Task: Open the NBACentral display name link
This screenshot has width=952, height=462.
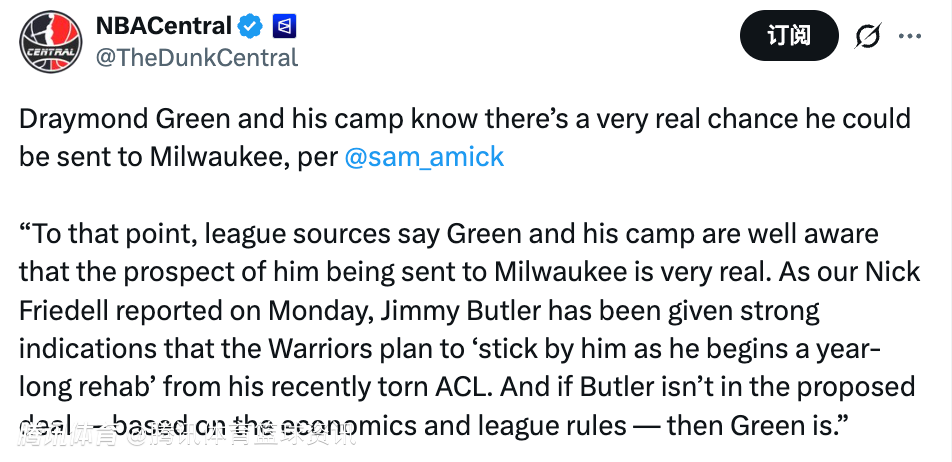Action: click(x=162, y=26)
